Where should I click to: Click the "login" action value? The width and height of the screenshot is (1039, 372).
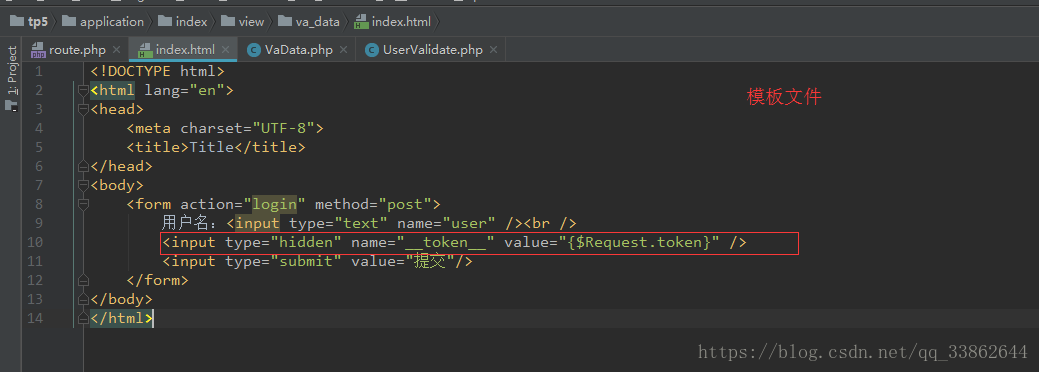click(274, 204)
